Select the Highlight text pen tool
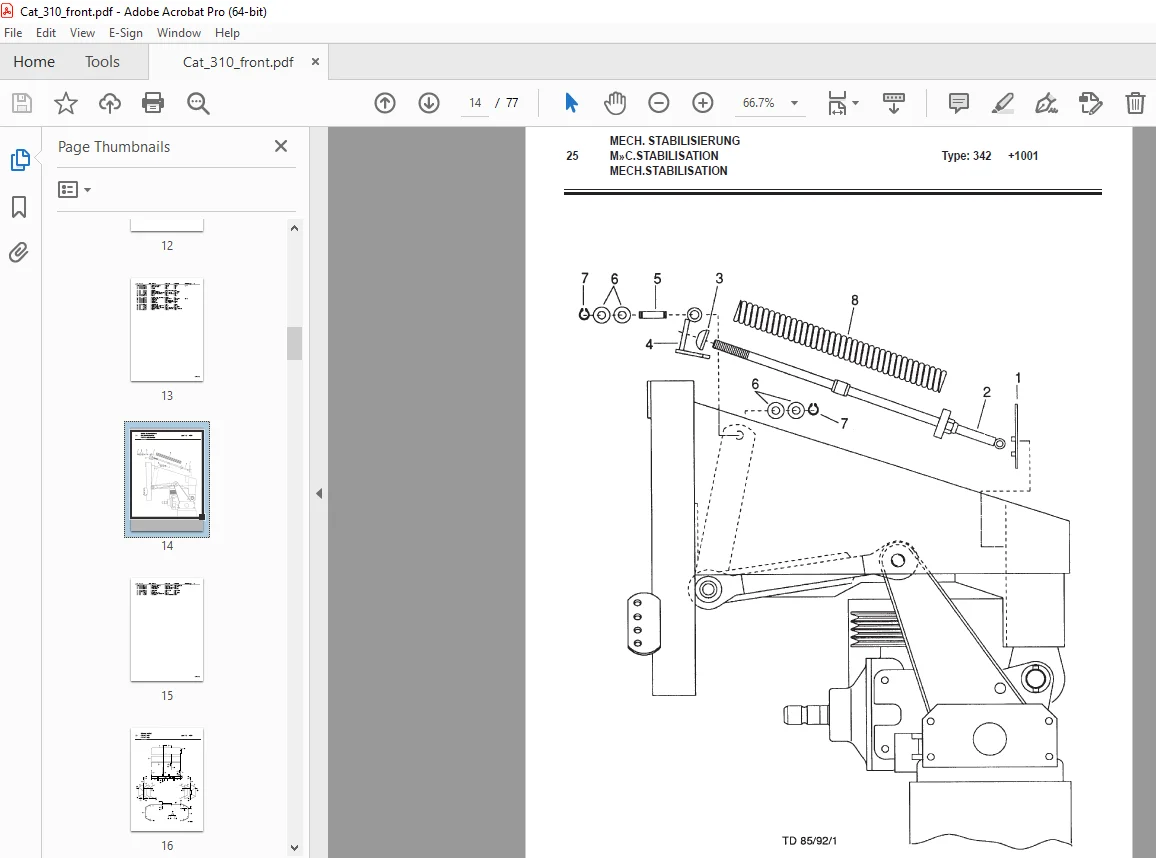Screen dimensions: 1156x858 [1003, 103]
